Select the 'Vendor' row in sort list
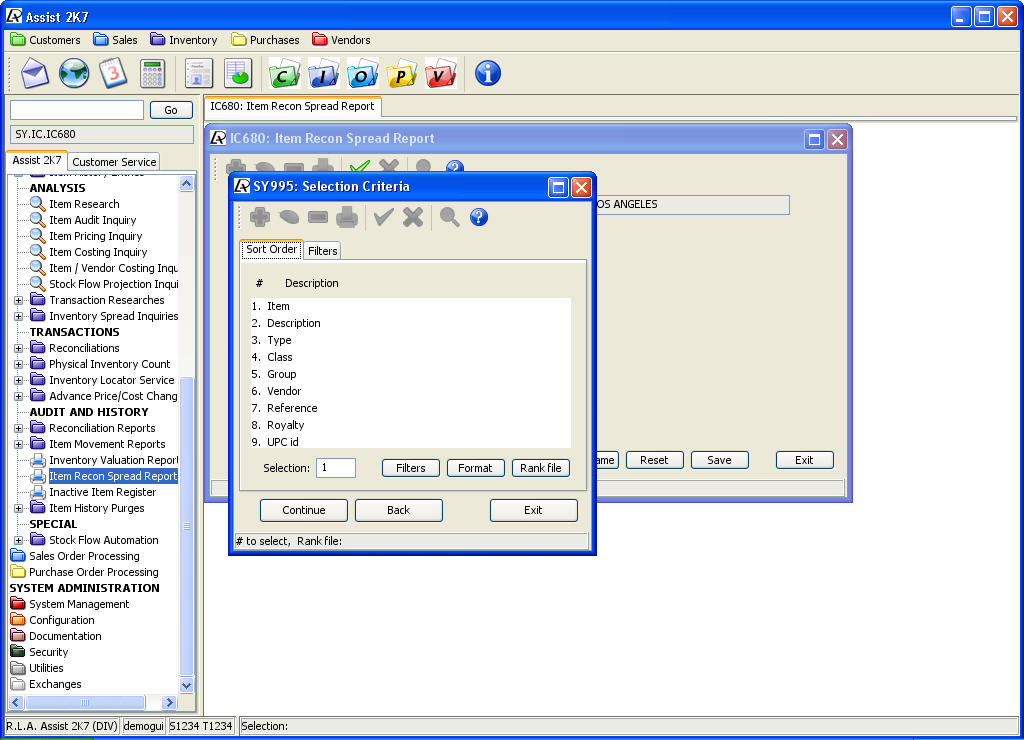Image resolution: width=1024 pixels, height=740 pixels. pos(410,391)
